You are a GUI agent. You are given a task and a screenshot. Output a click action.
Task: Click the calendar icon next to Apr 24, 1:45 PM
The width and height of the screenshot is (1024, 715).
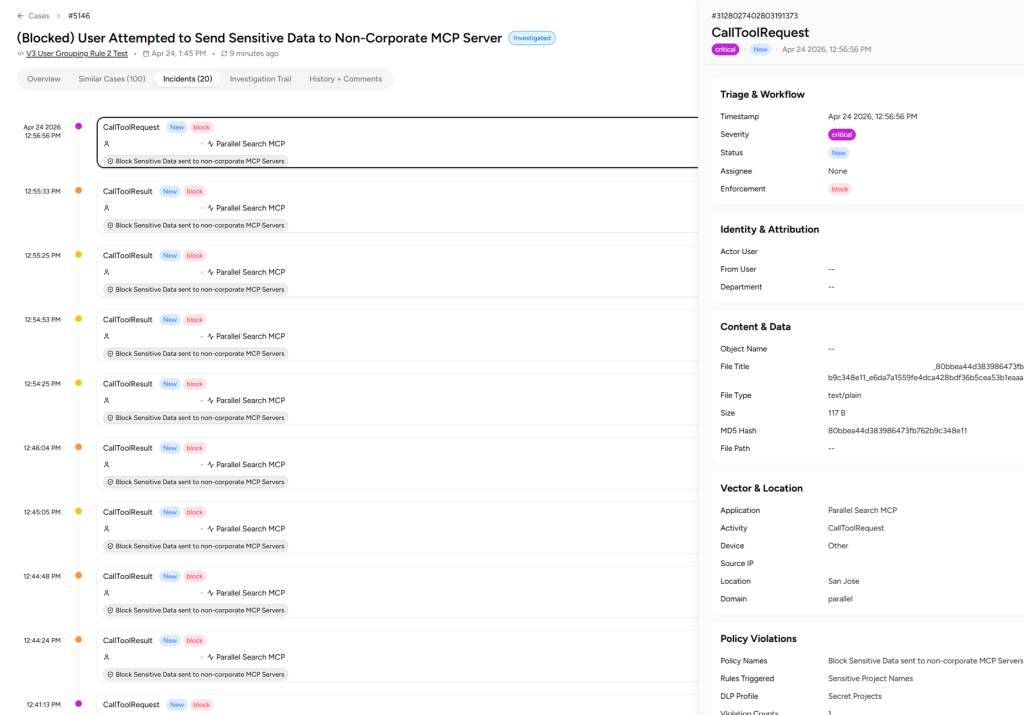(146, 54)
